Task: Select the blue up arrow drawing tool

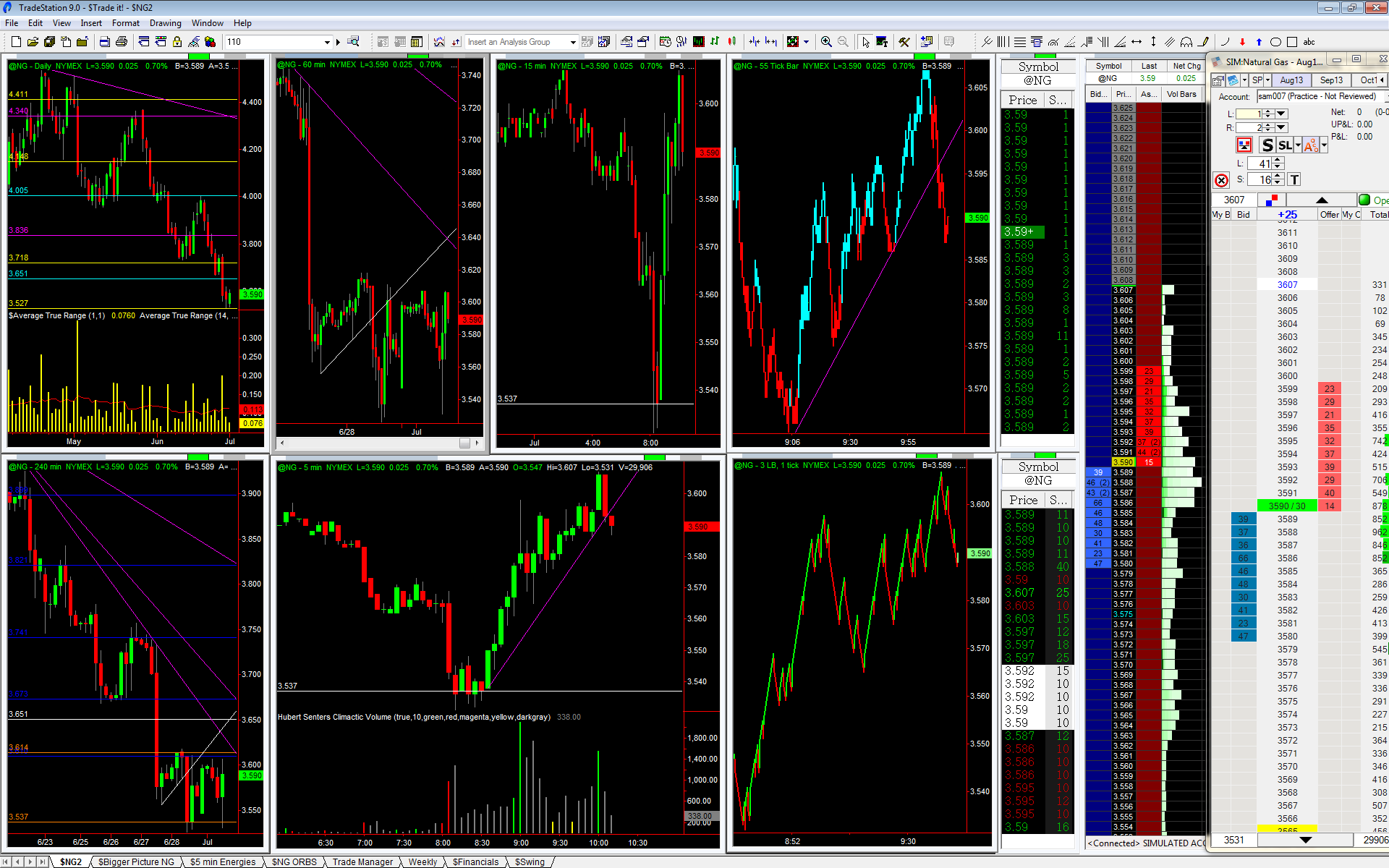Action: (1259, 42)
